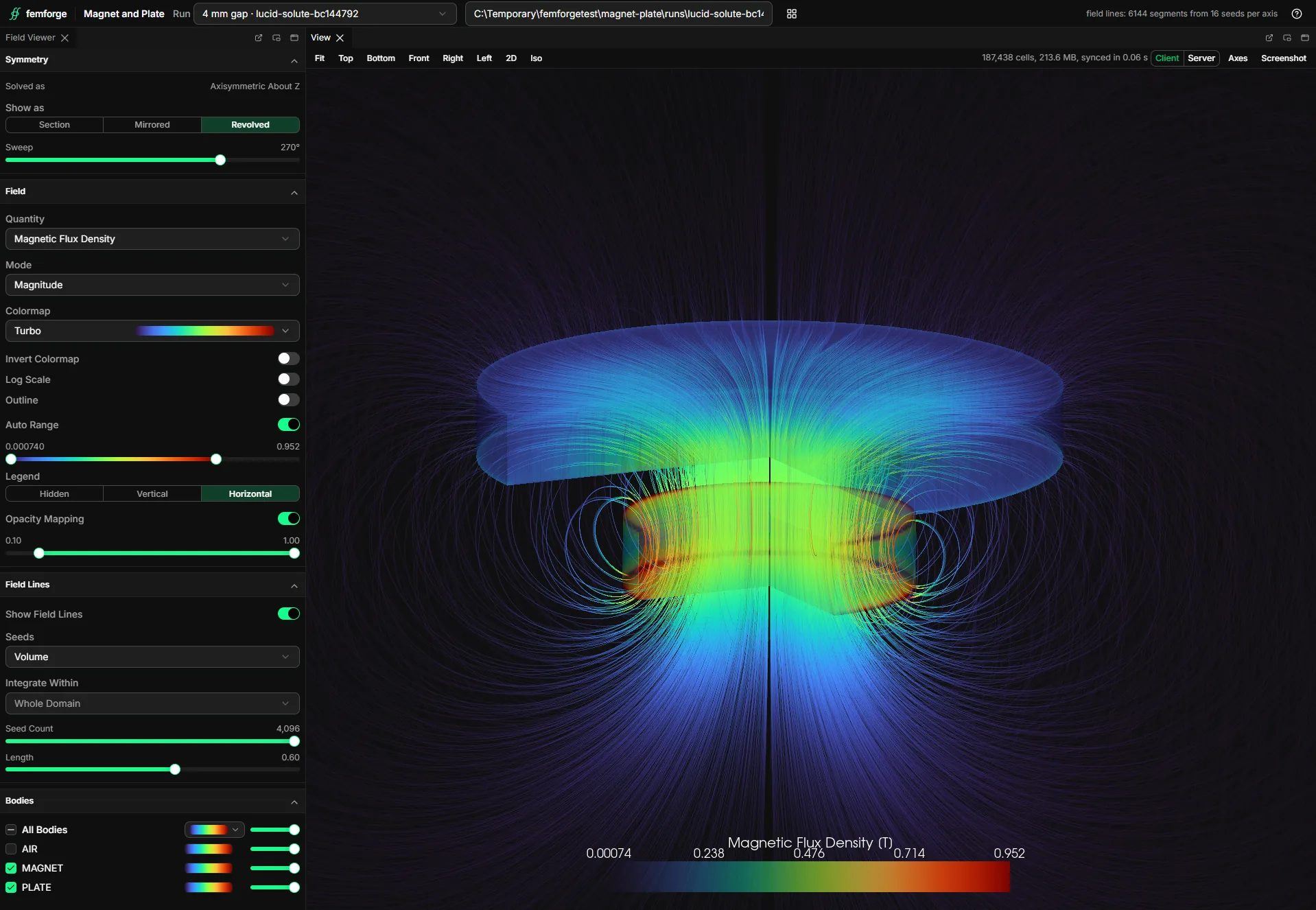Open the Seeds Volume dropdown

click(152, 657)
